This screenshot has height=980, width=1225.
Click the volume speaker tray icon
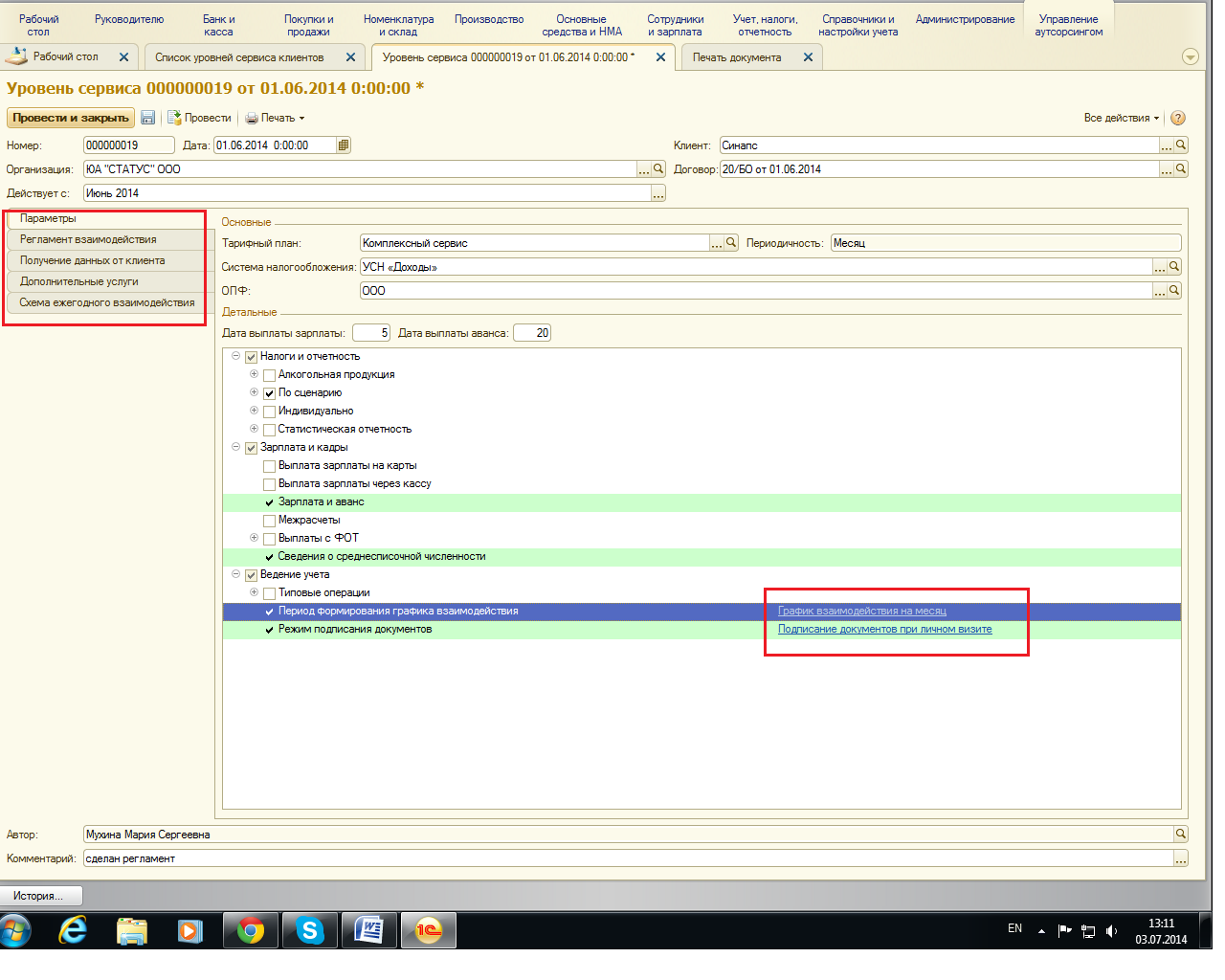coord(1111,930)
